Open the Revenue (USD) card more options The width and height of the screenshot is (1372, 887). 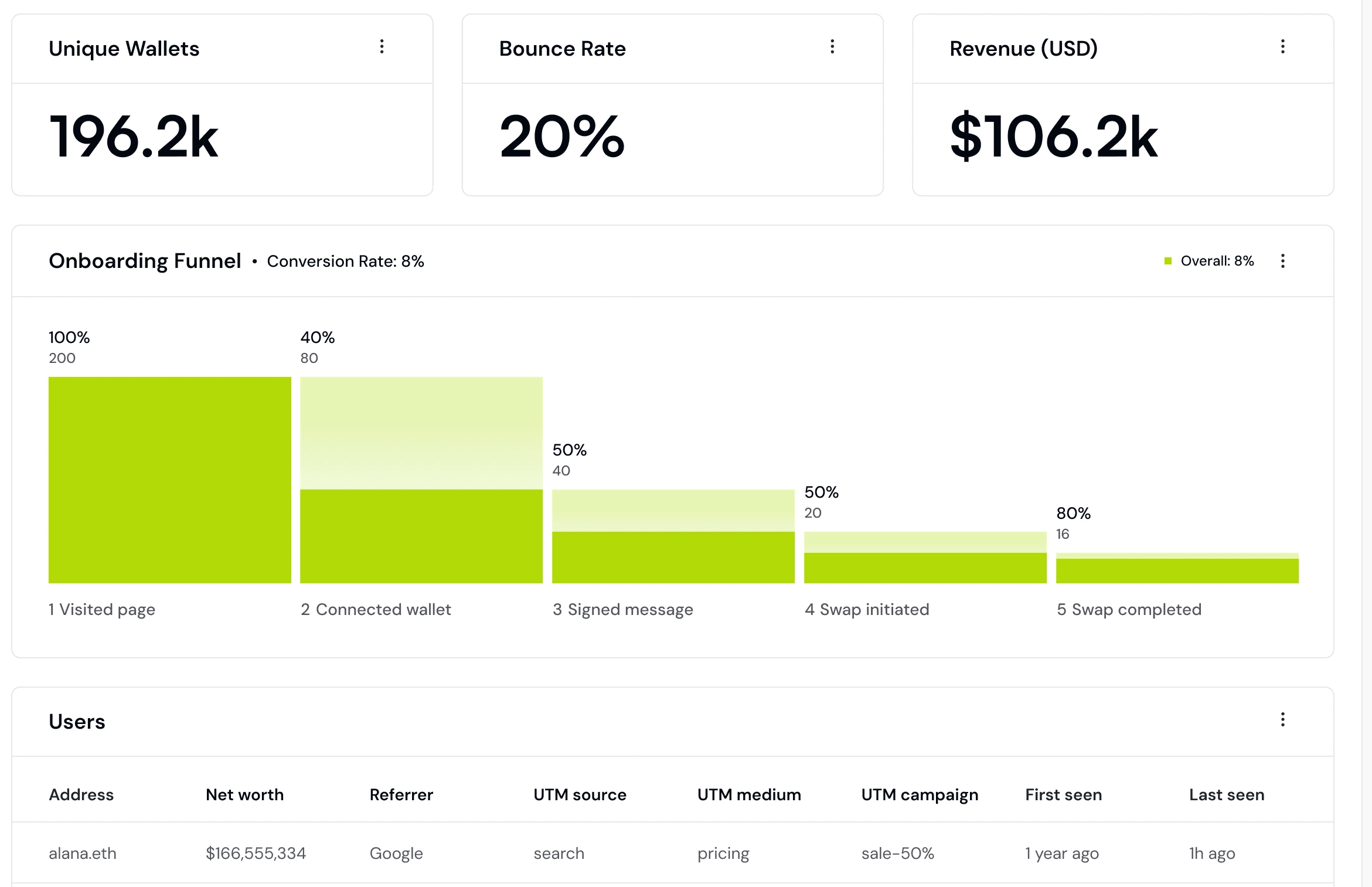click(x=1282, y=47)
